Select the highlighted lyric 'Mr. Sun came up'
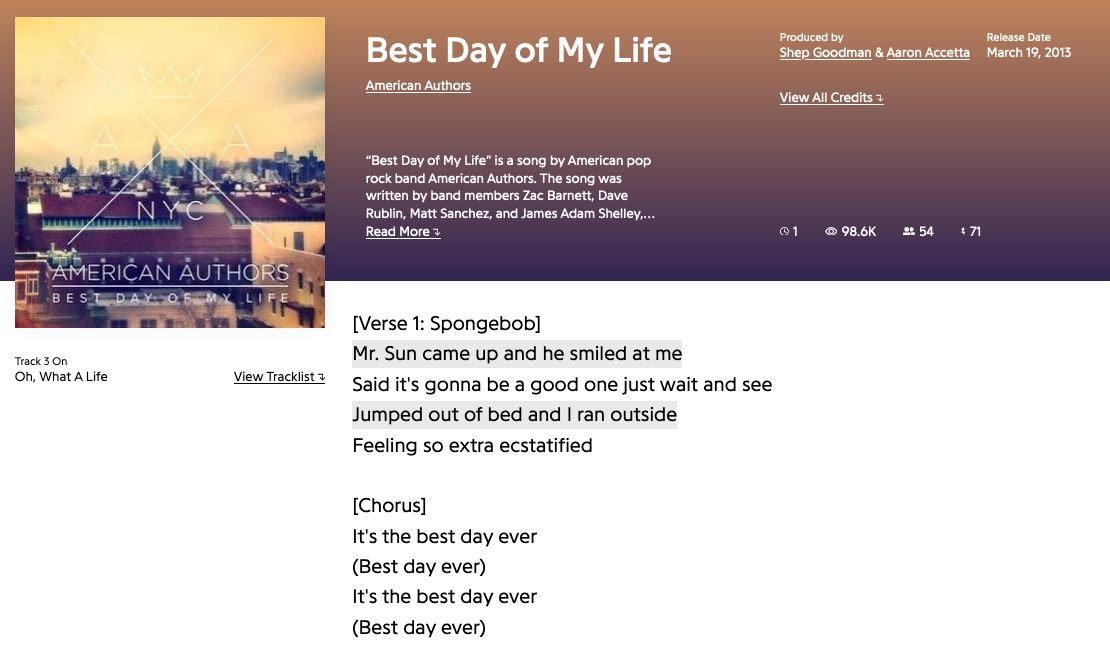 [516, 353]
